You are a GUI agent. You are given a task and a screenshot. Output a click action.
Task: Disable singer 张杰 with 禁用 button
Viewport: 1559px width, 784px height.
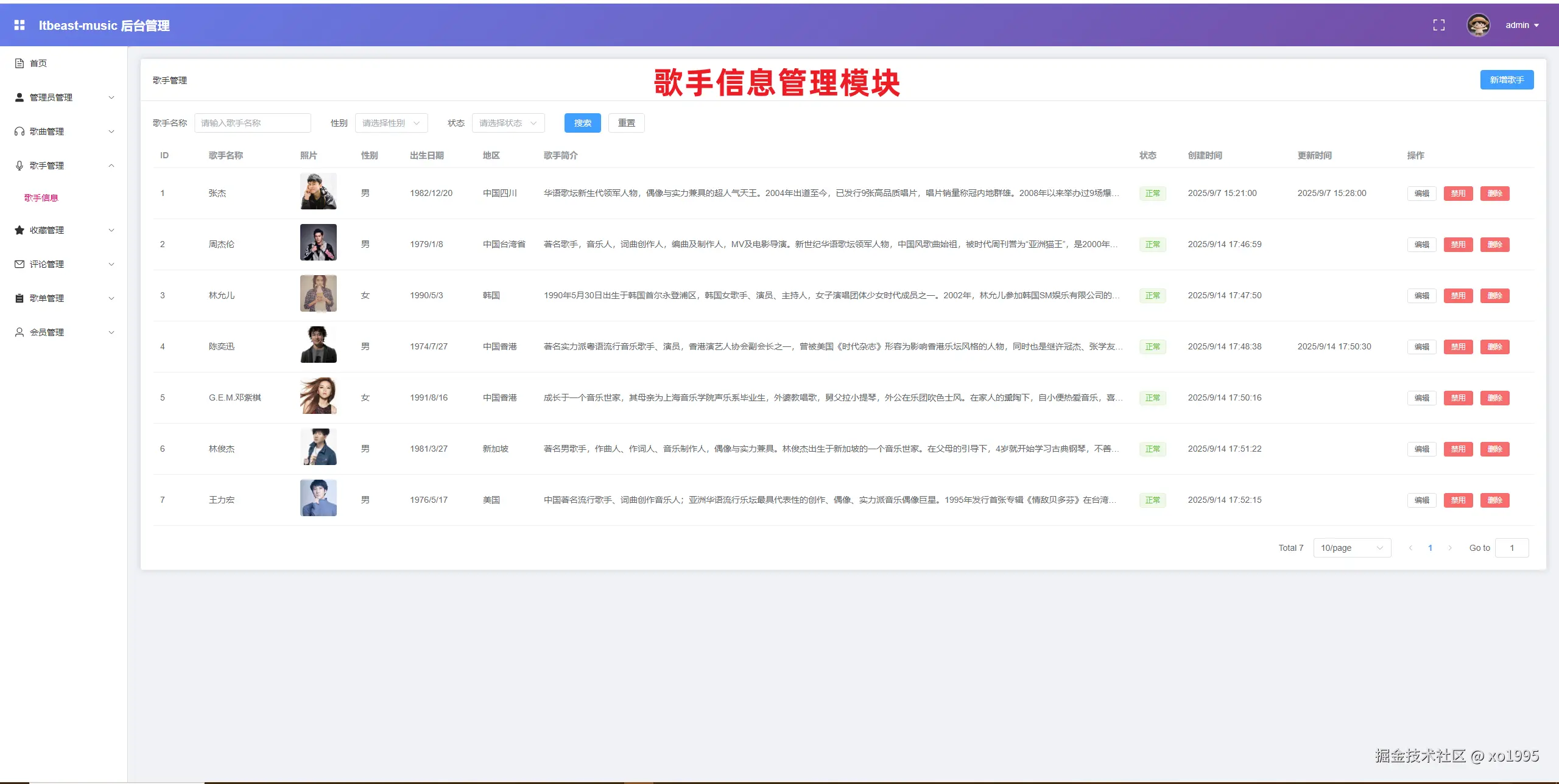1458,194
